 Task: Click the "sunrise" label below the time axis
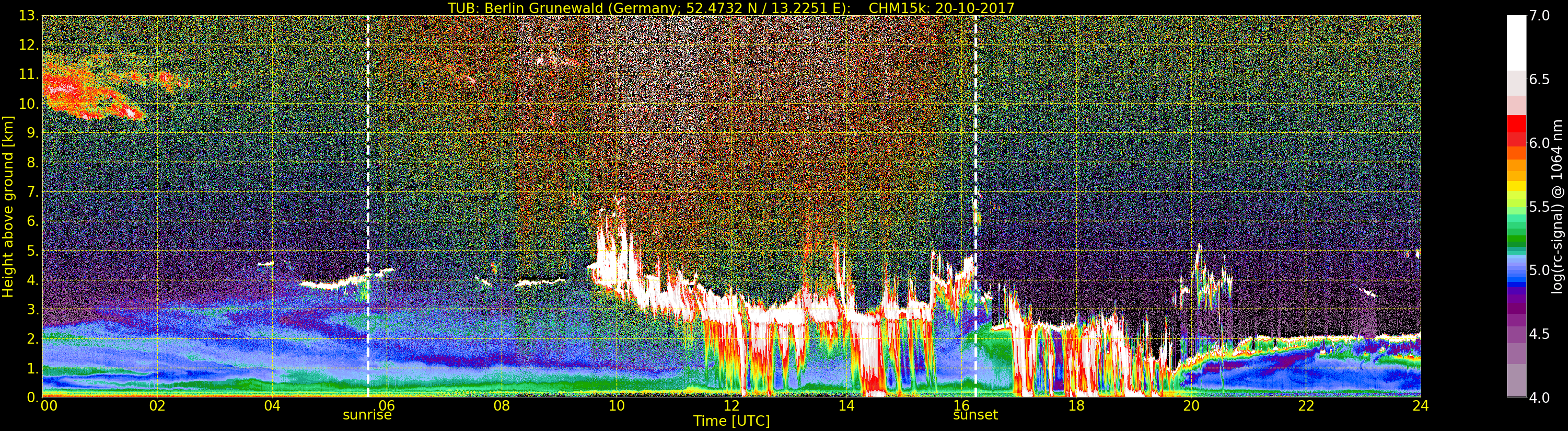point(368,415)
